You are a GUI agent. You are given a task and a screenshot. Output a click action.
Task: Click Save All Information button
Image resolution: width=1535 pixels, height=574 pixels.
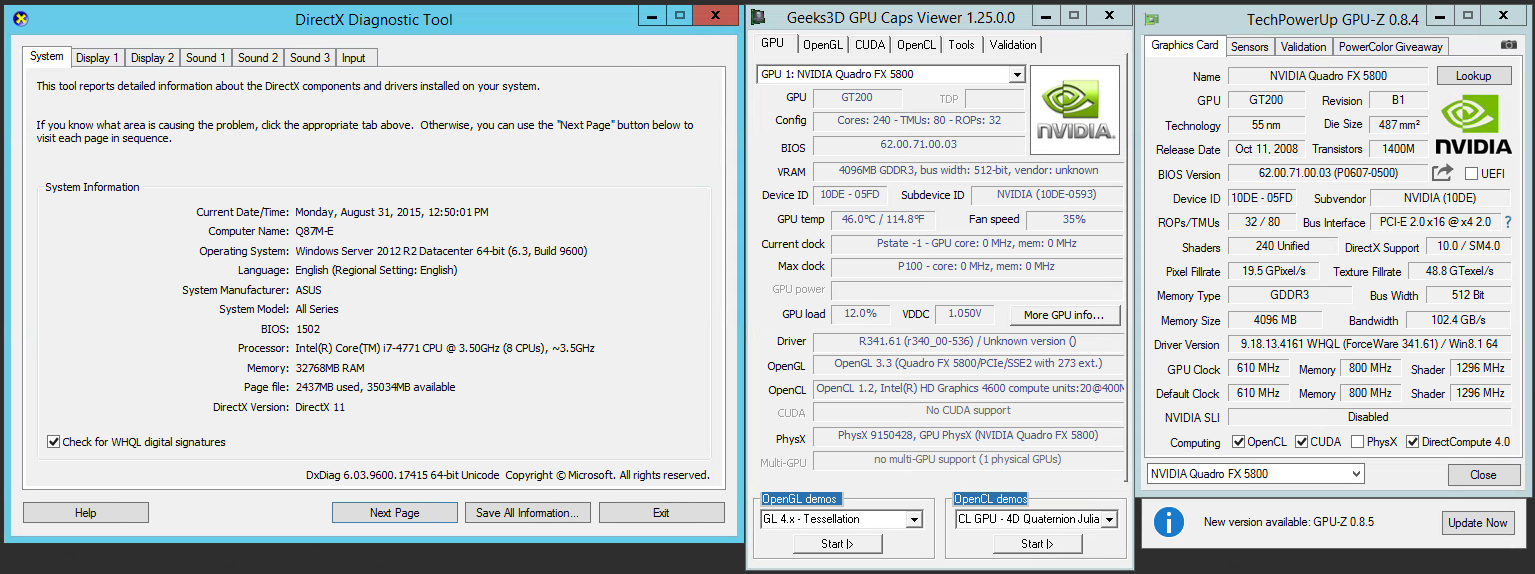[x=527, y=513]
